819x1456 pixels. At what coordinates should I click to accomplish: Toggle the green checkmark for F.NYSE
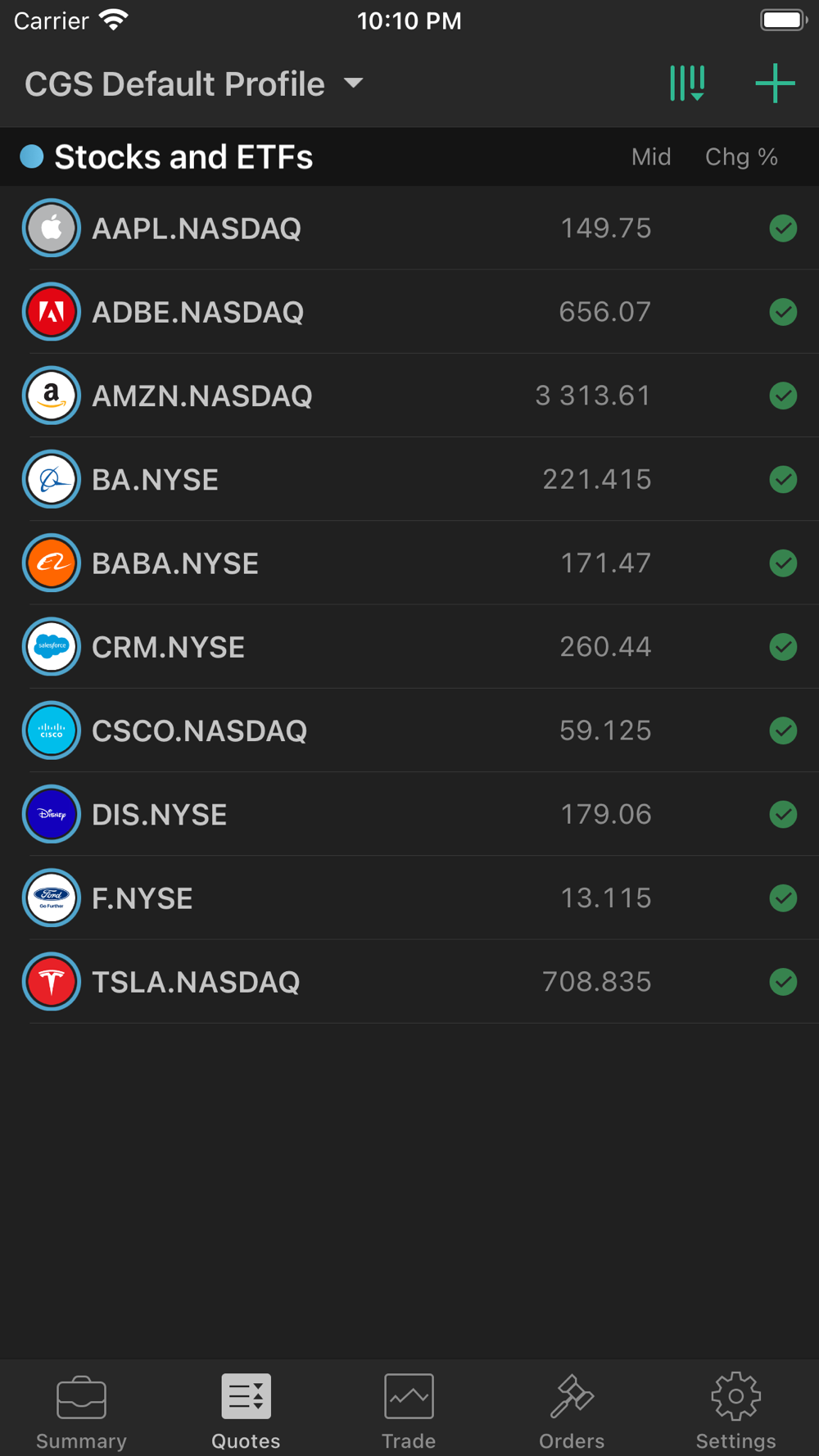pos(783,898)
